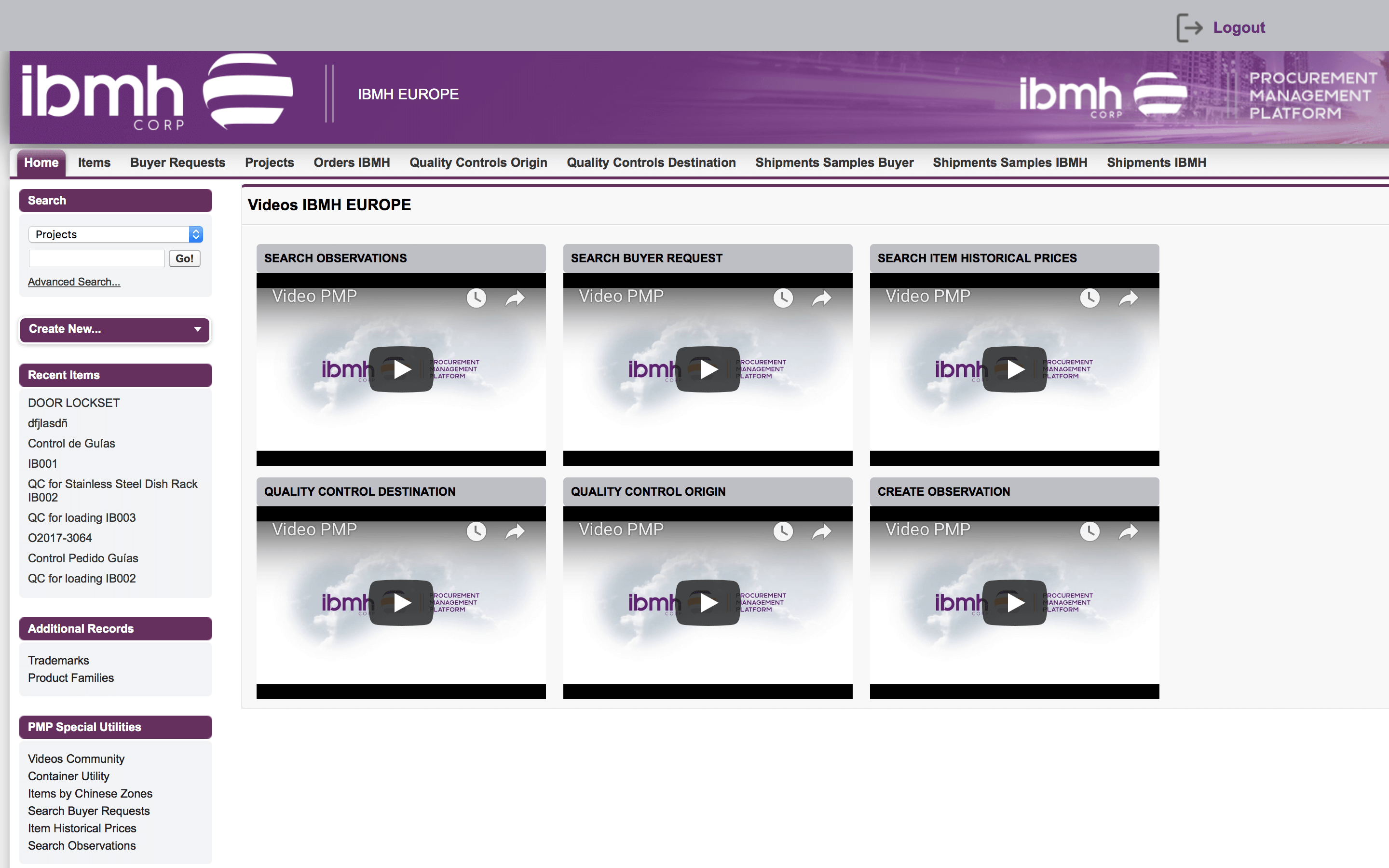Click the play button on Create Observation video

(1013, 602)
